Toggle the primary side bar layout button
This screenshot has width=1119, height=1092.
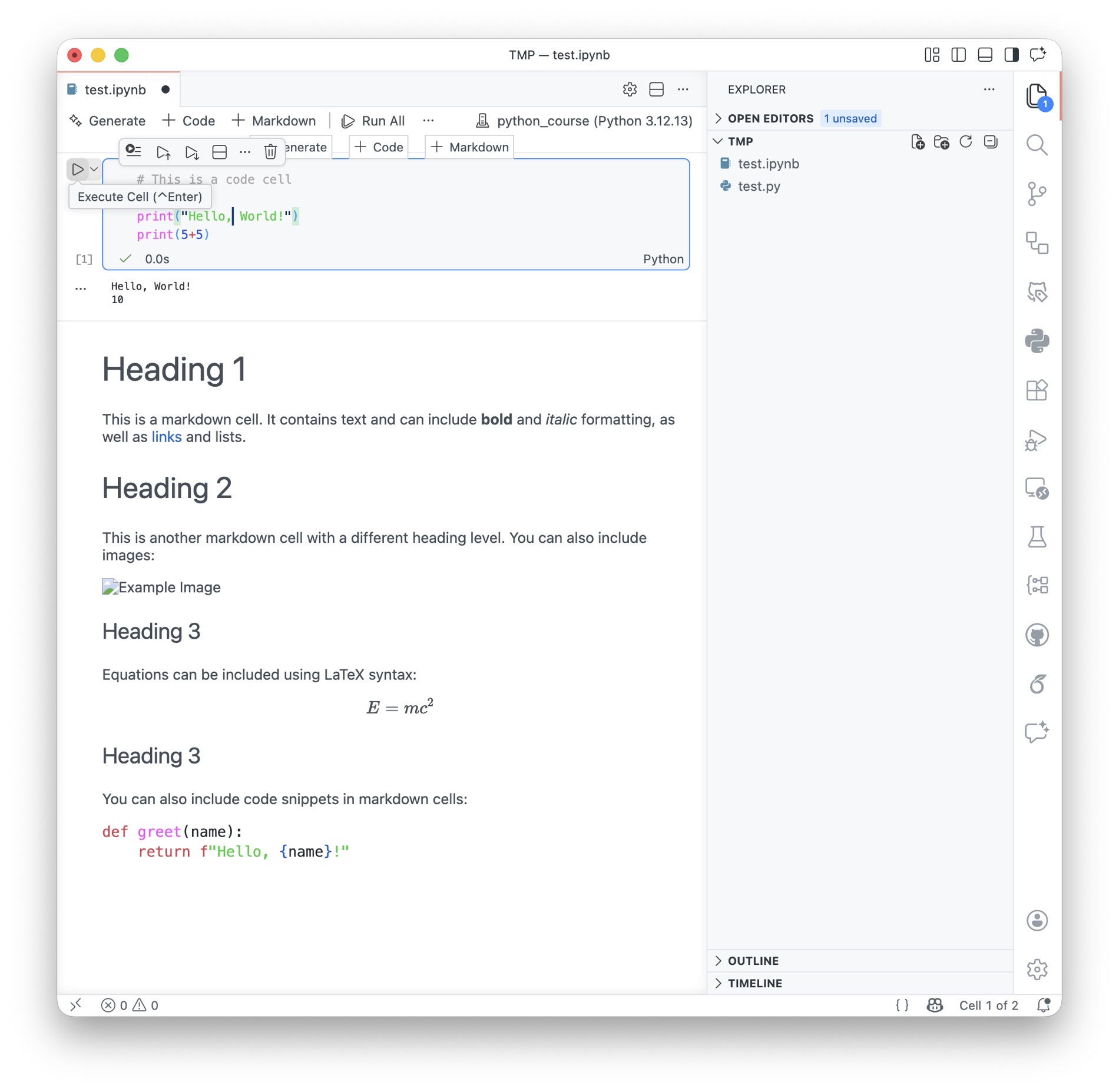958,55
